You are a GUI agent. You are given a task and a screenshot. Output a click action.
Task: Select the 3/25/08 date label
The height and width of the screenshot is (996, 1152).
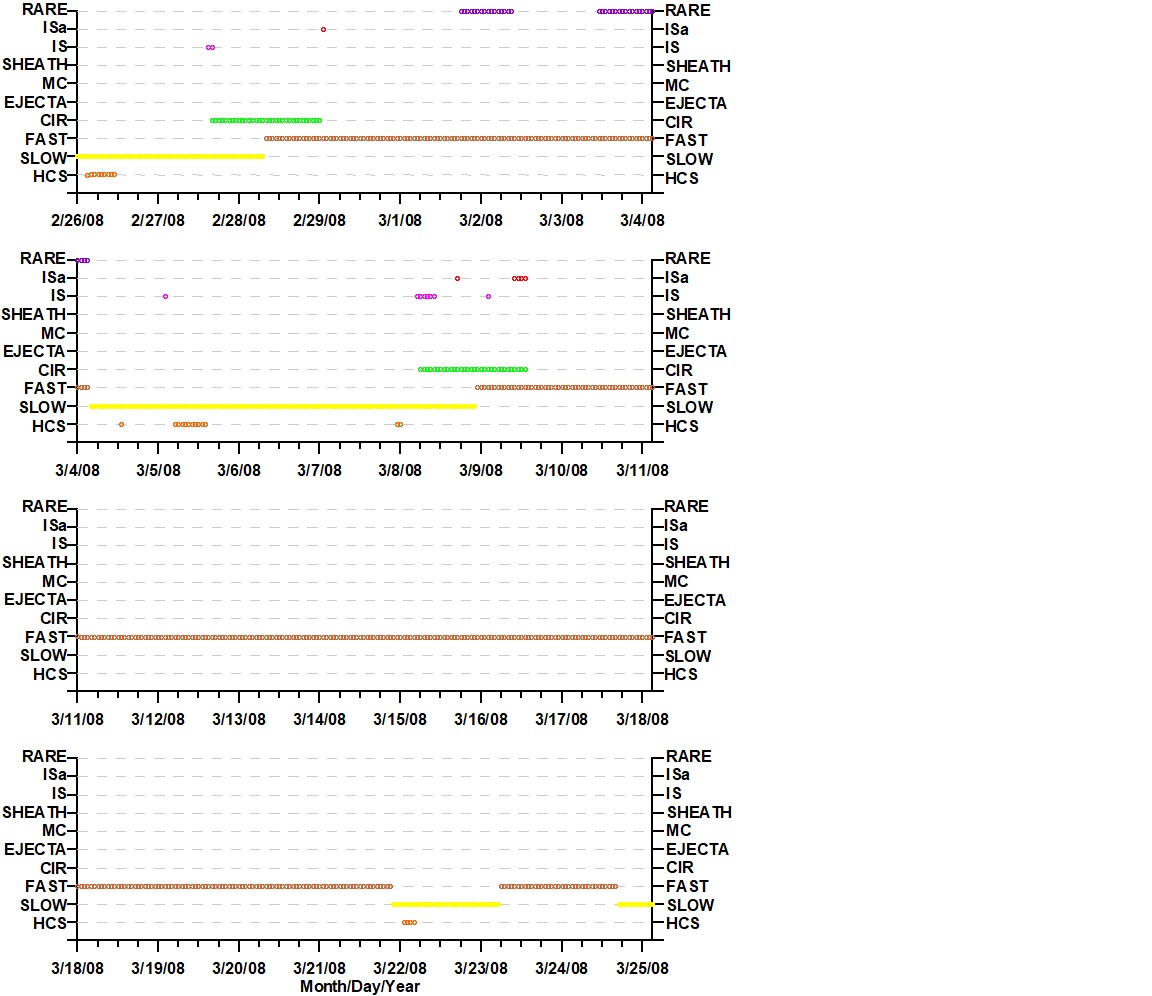click(x=642, y=968)
